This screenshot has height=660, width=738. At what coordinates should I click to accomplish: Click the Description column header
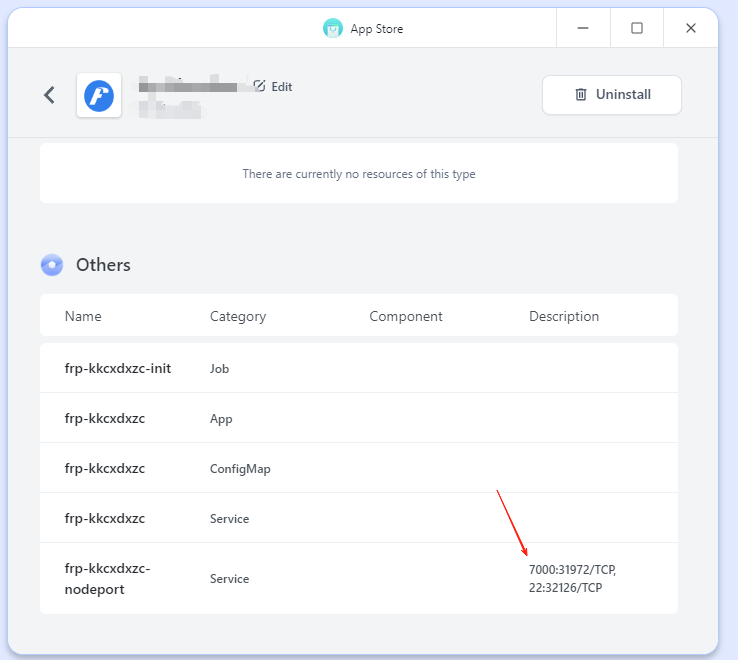[564, 316]
